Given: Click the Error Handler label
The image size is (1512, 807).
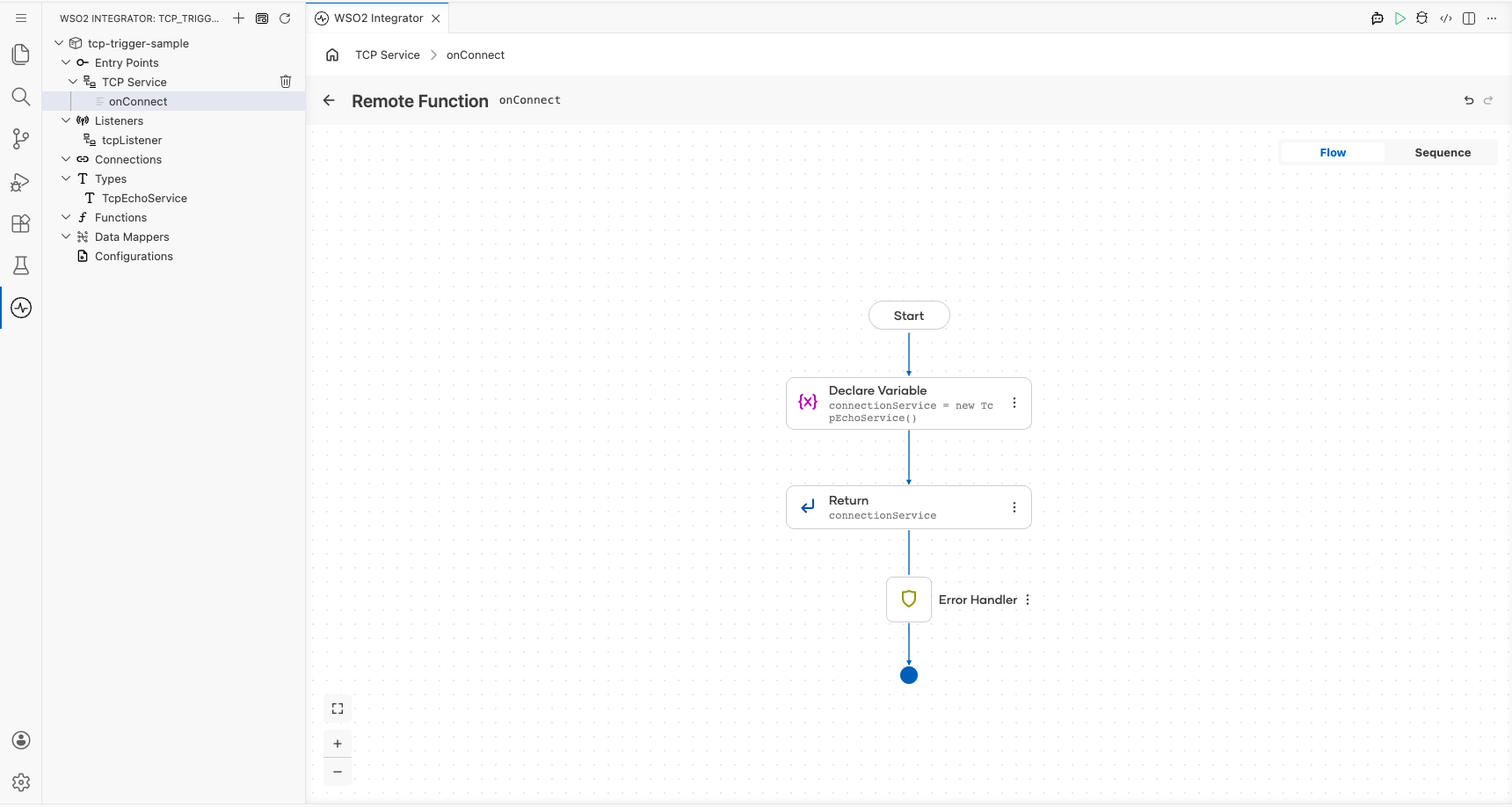Looking at the screenshot, I should pos(978,600).
